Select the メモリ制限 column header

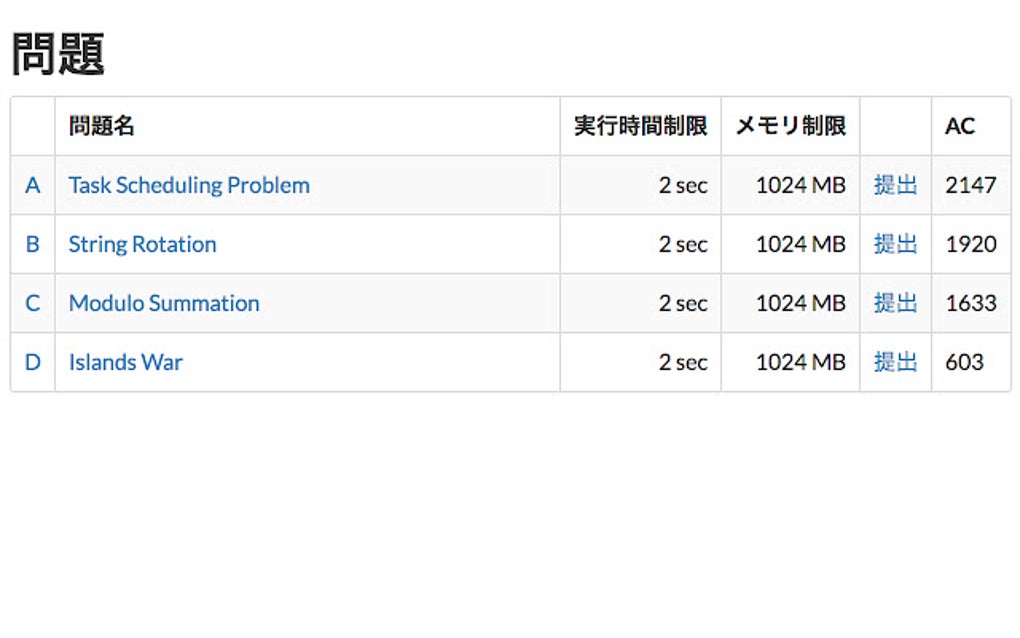(x=790, y=126)
